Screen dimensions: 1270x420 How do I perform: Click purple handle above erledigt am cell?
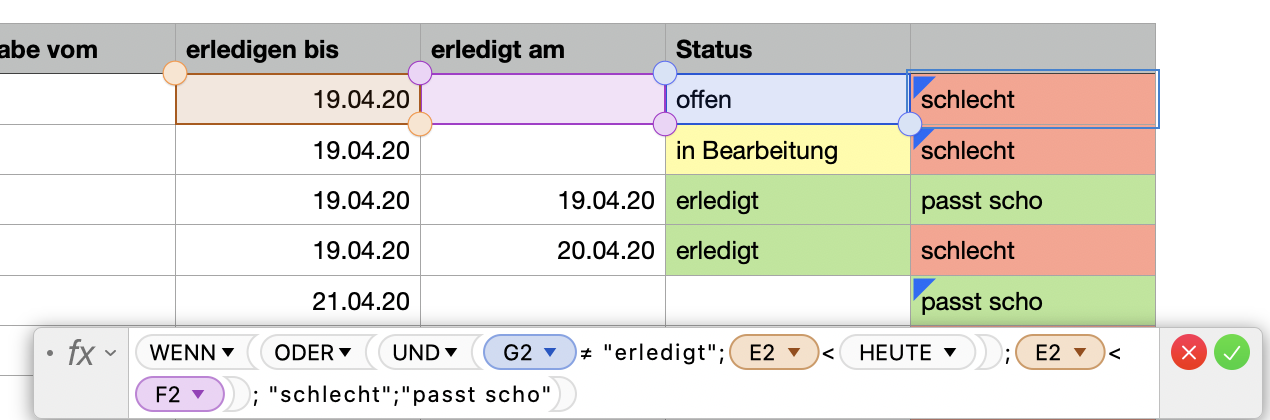pos(420,73)
